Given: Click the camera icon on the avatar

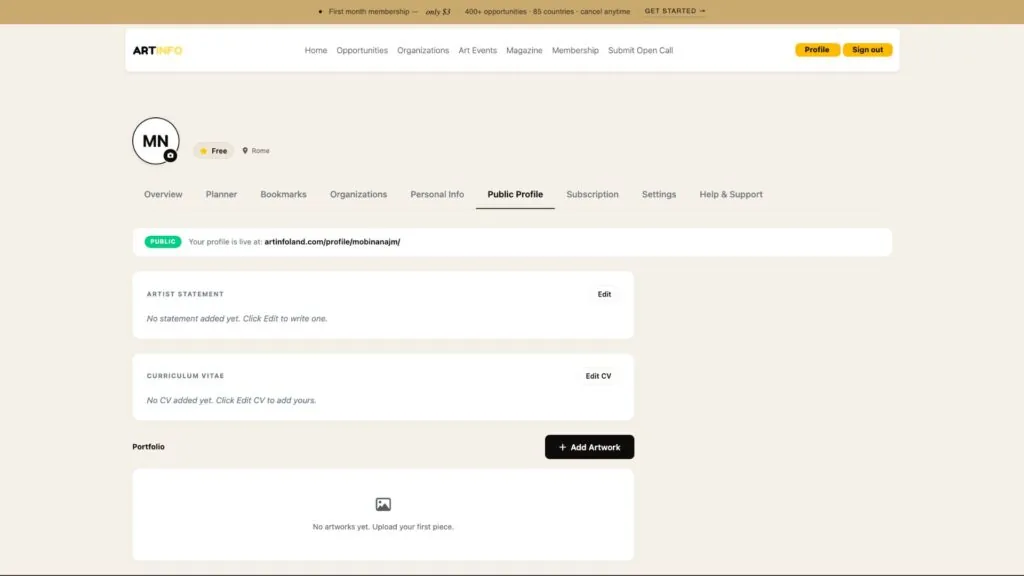Looking at the screenshot, I should click(x=170, y=155).
